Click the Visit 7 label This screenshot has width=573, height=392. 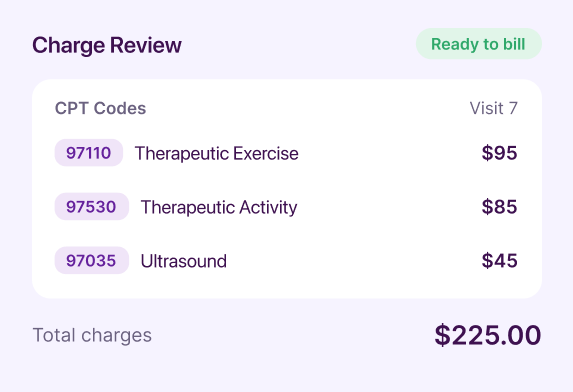493,108
